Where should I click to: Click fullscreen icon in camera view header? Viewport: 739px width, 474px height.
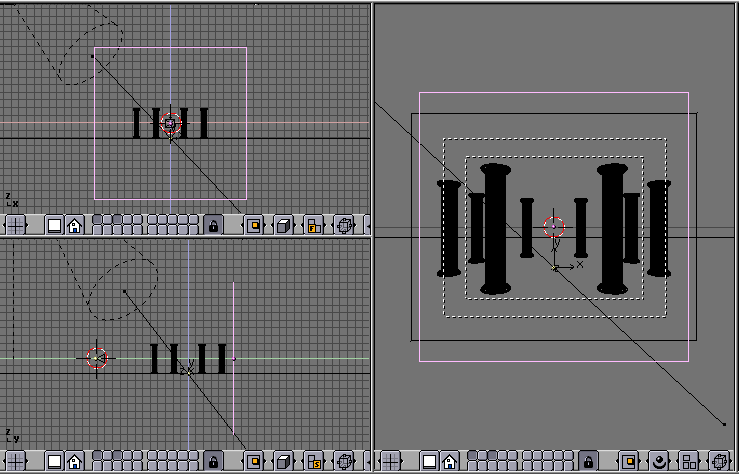pos(429,461)
